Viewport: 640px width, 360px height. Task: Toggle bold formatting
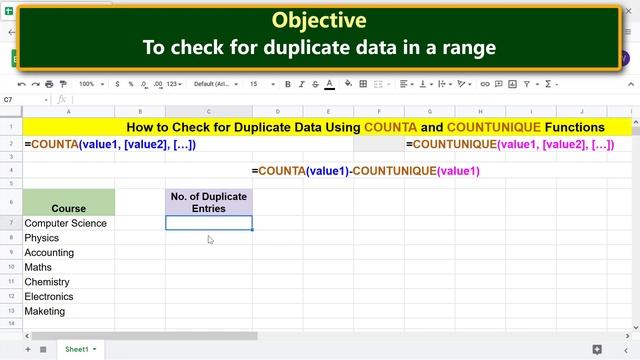tap(288, 84)
